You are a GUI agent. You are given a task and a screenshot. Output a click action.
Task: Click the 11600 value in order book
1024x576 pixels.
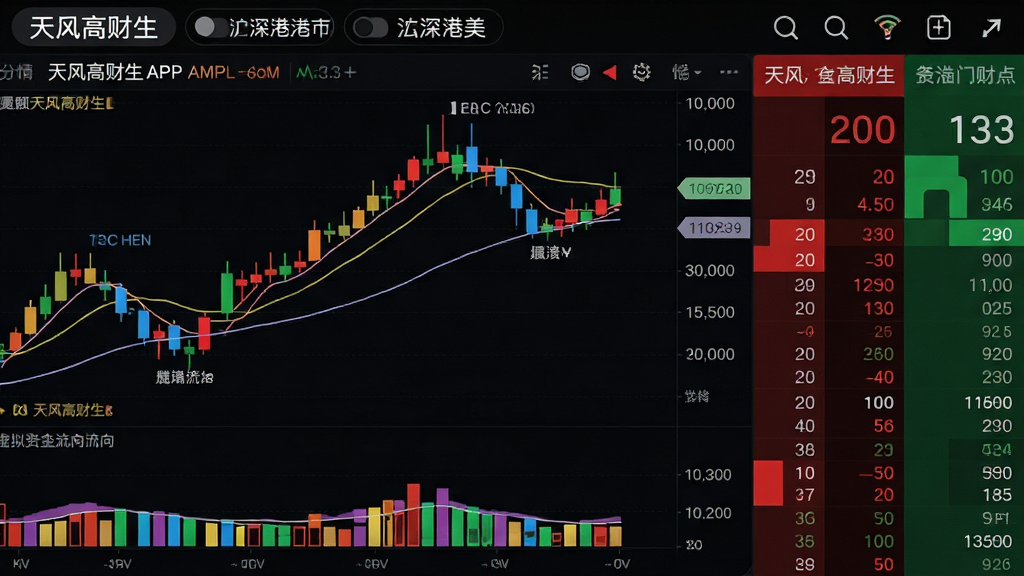(x=988, y=403)
